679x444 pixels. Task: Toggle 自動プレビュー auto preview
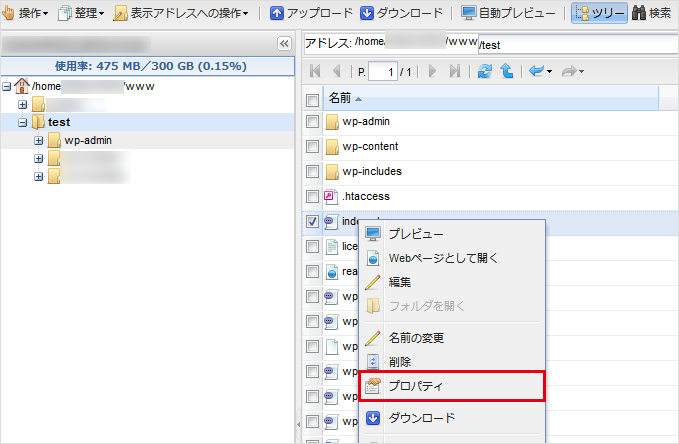coord(508,14)
